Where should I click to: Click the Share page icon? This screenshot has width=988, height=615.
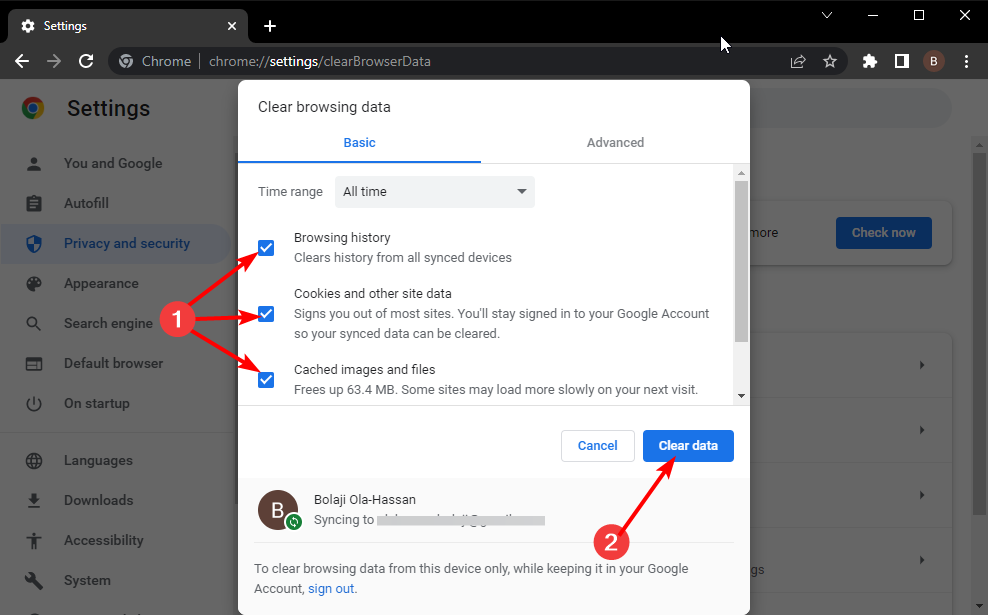(798, 61)
